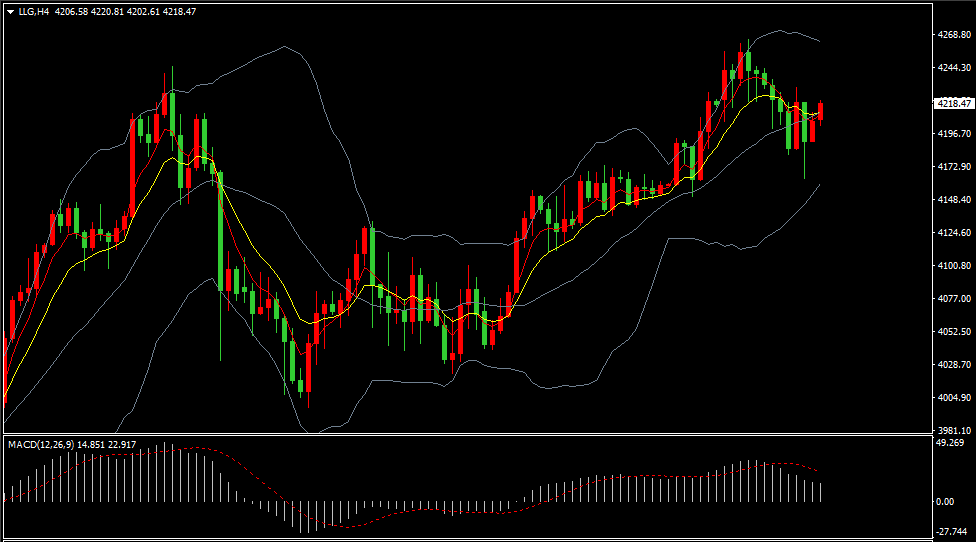
Task: Click the 4004.90 price axis label
Action: tap(953, 398)
